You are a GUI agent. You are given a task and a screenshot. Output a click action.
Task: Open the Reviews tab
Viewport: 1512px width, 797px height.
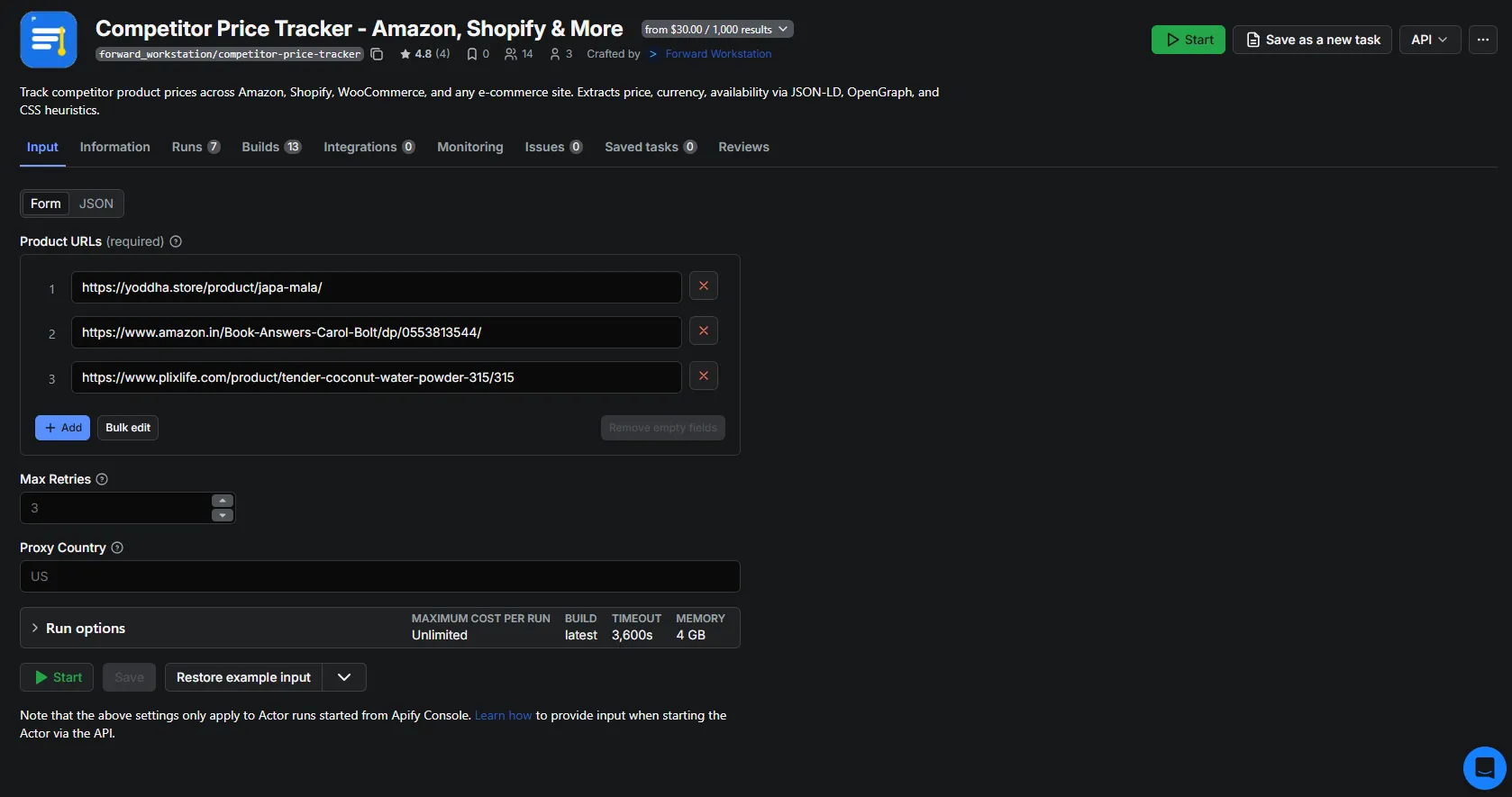[743, 147]
